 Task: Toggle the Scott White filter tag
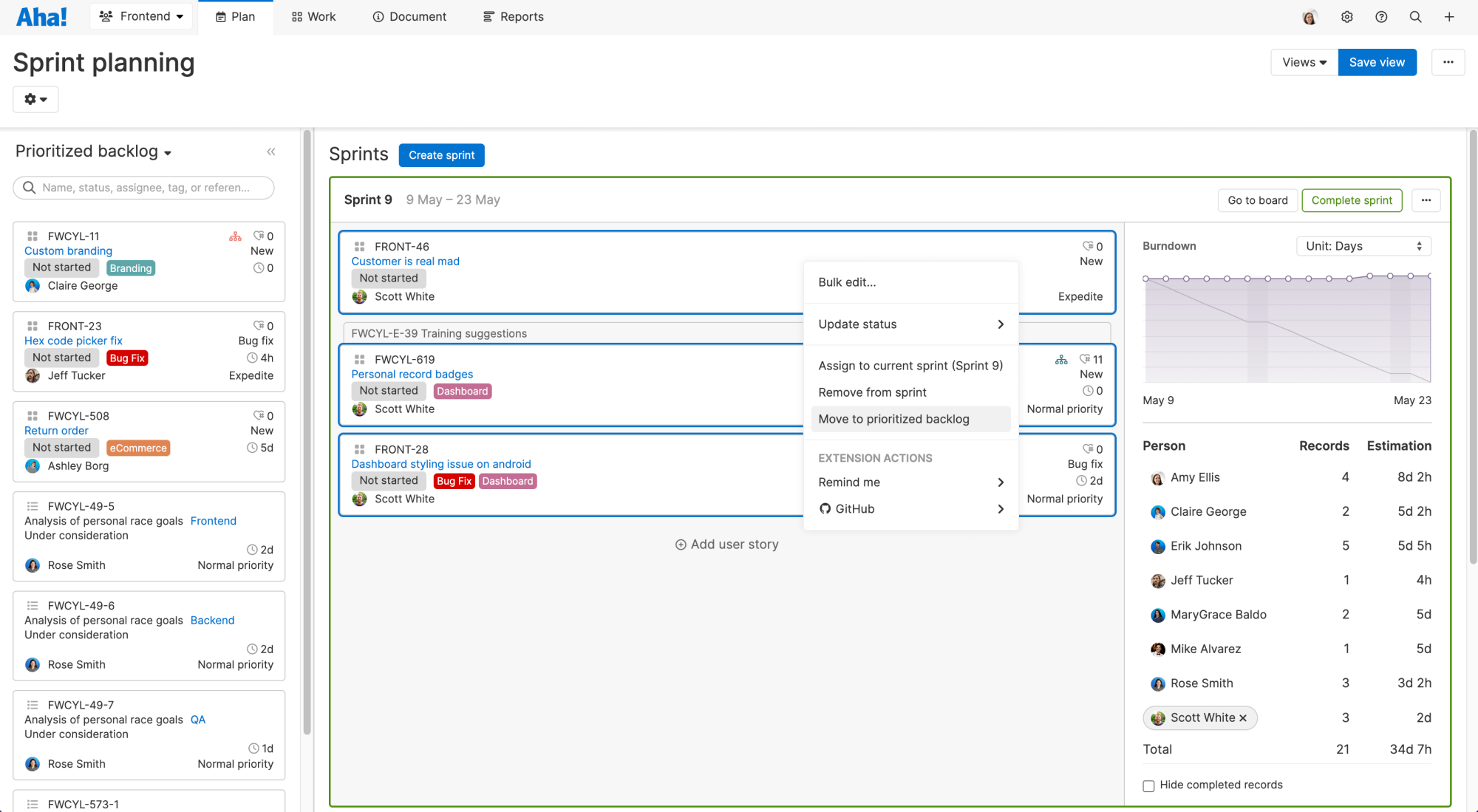coord(1199,718)
